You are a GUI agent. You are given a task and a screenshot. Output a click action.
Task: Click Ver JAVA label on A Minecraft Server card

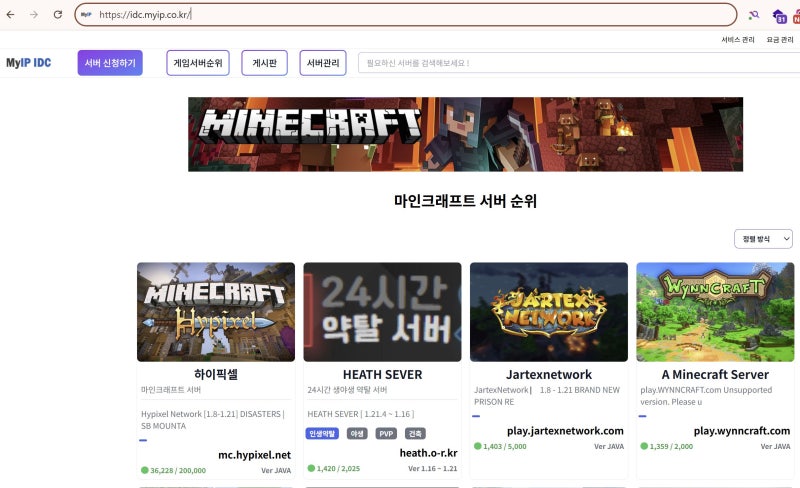click(775, 446)
